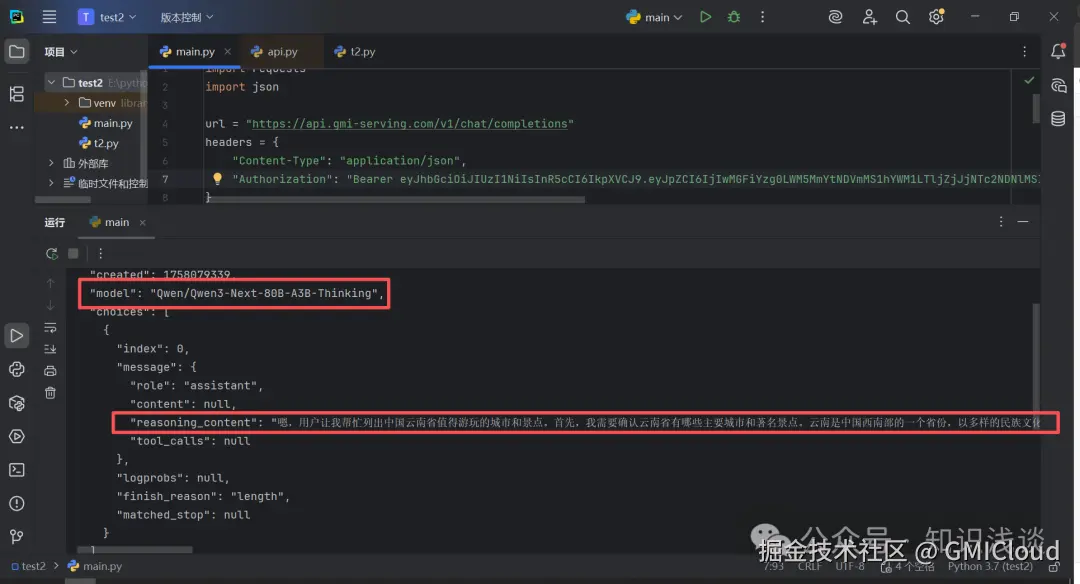Screen dimensions: 1080x584
Task: Open the AI Assistant spiral icon in the title bar
Action: point(835,17)
